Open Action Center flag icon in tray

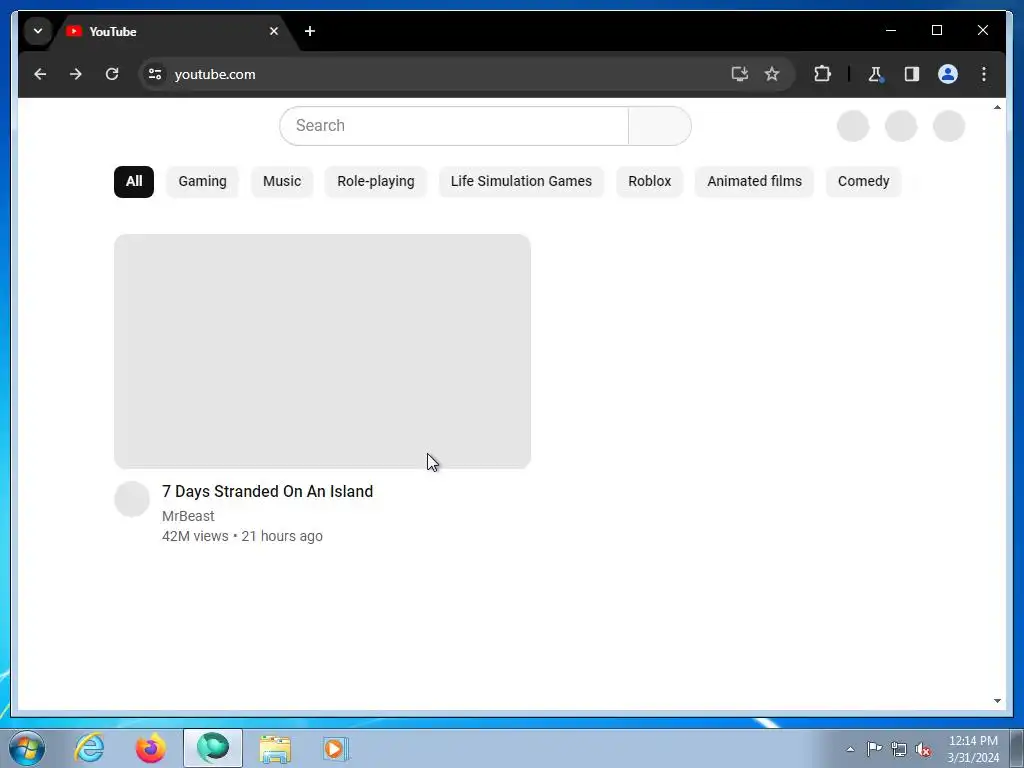pos(874,749)
